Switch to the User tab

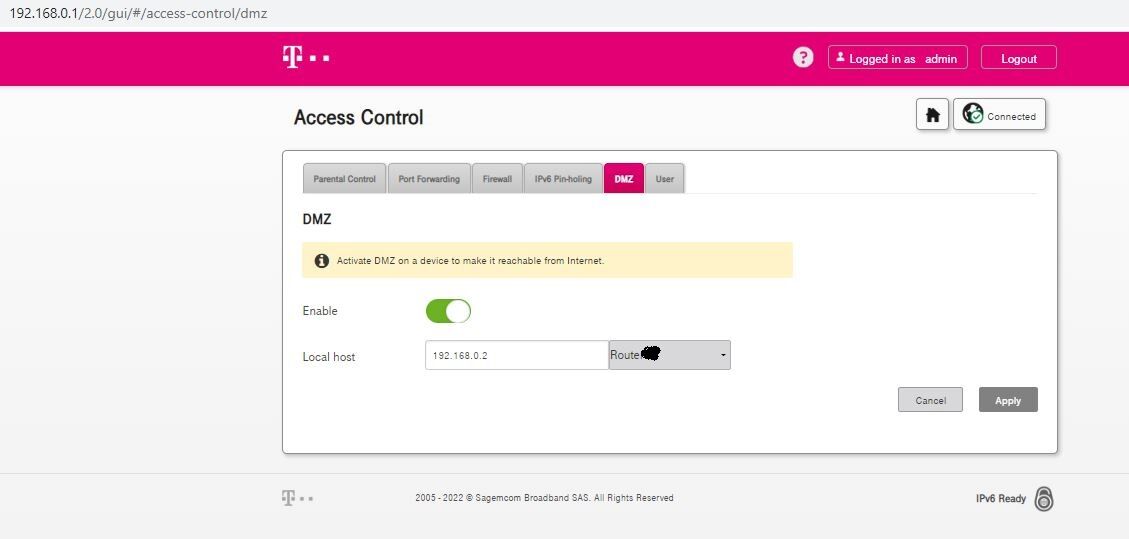[665, 178]
